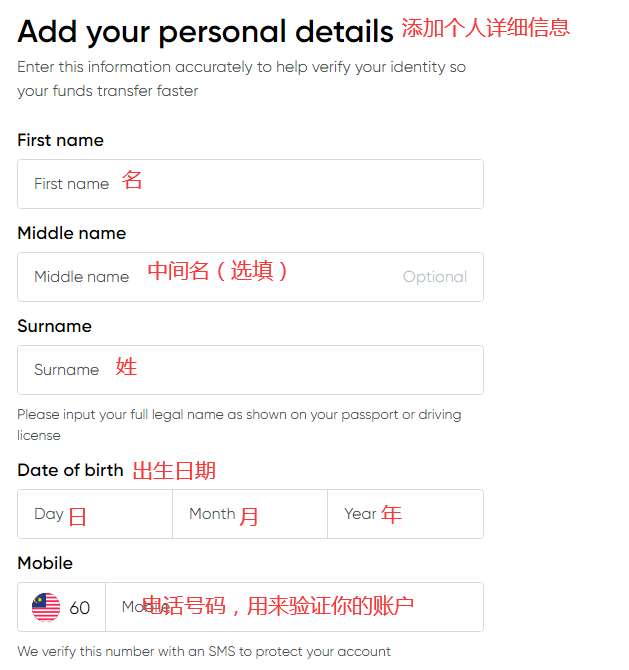The height and width of the screenshot is (670, 629).
Task: Click the bold 'First name' label above field
Action: pos(60,140)
